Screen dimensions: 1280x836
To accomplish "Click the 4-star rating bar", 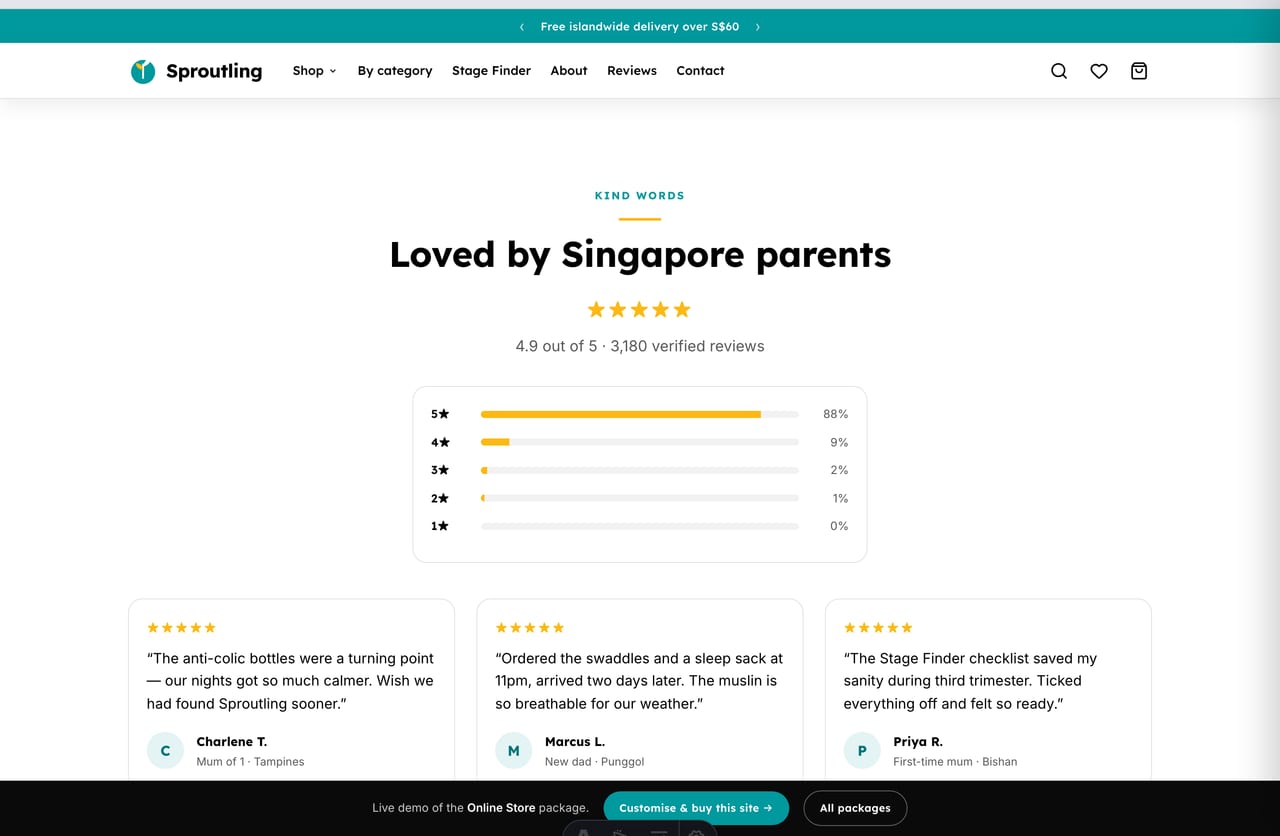I will (639, 442).
